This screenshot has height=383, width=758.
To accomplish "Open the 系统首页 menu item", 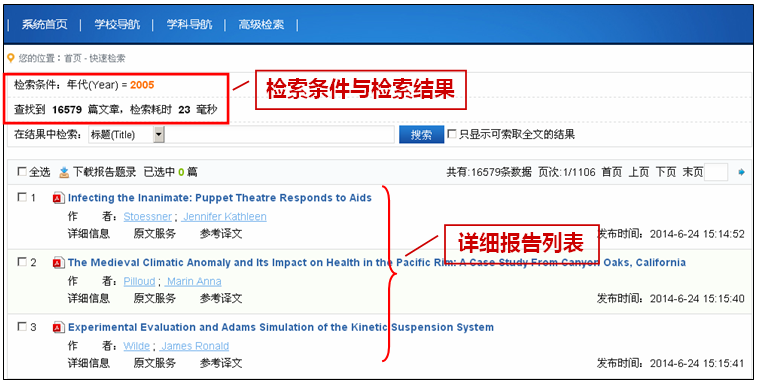I will 44,25.
